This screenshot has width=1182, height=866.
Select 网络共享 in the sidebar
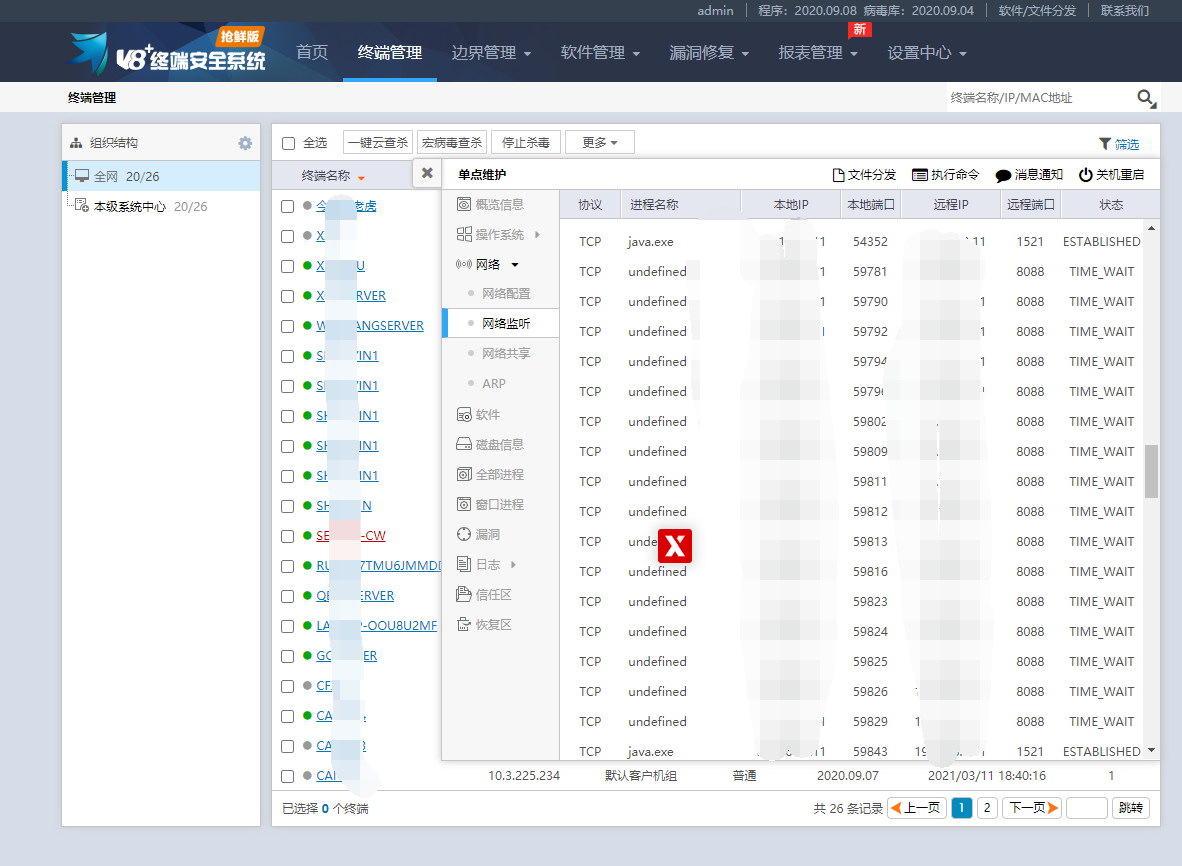506,353
